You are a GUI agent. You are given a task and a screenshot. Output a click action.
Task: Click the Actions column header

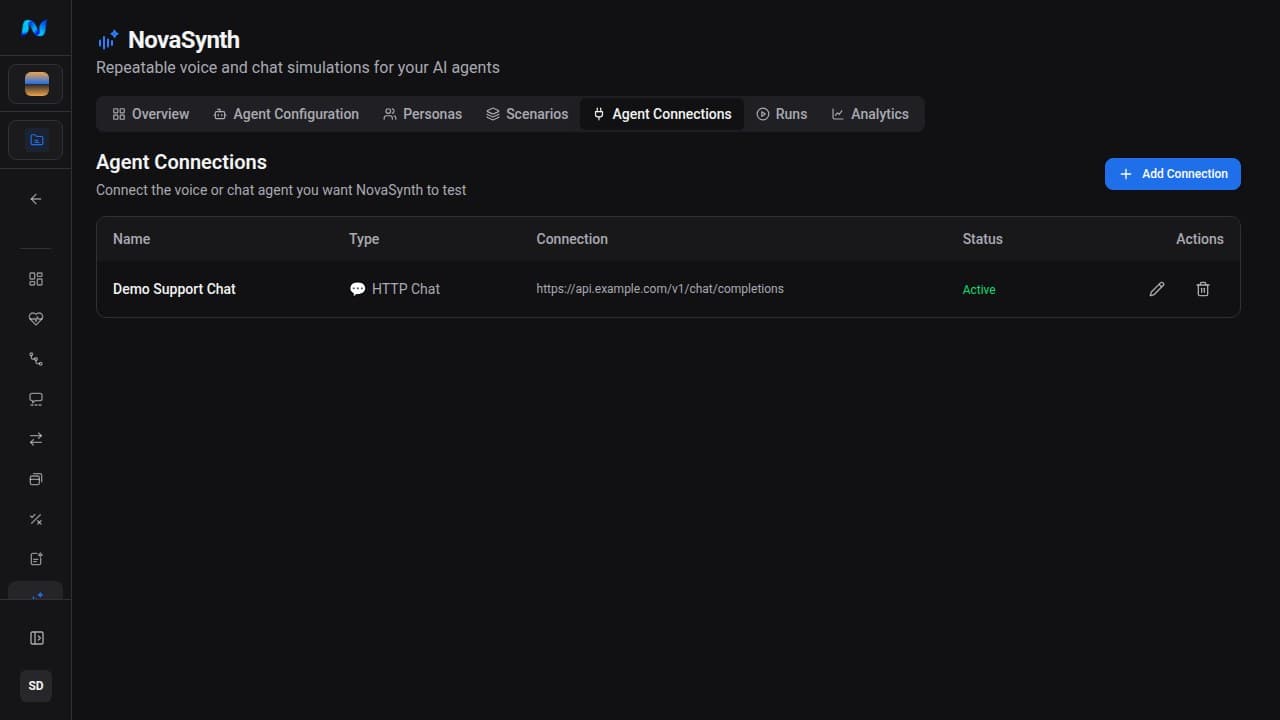(1200, 239)
